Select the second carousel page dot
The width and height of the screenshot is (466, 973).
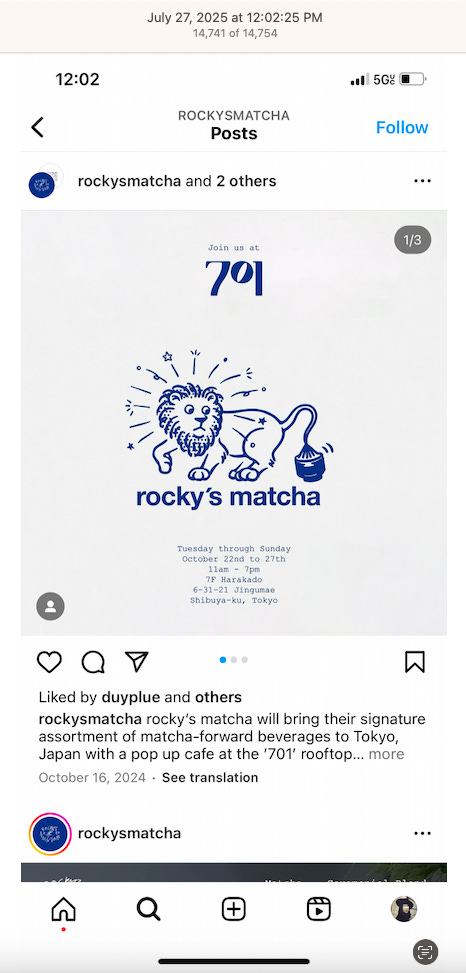point(234,660)
